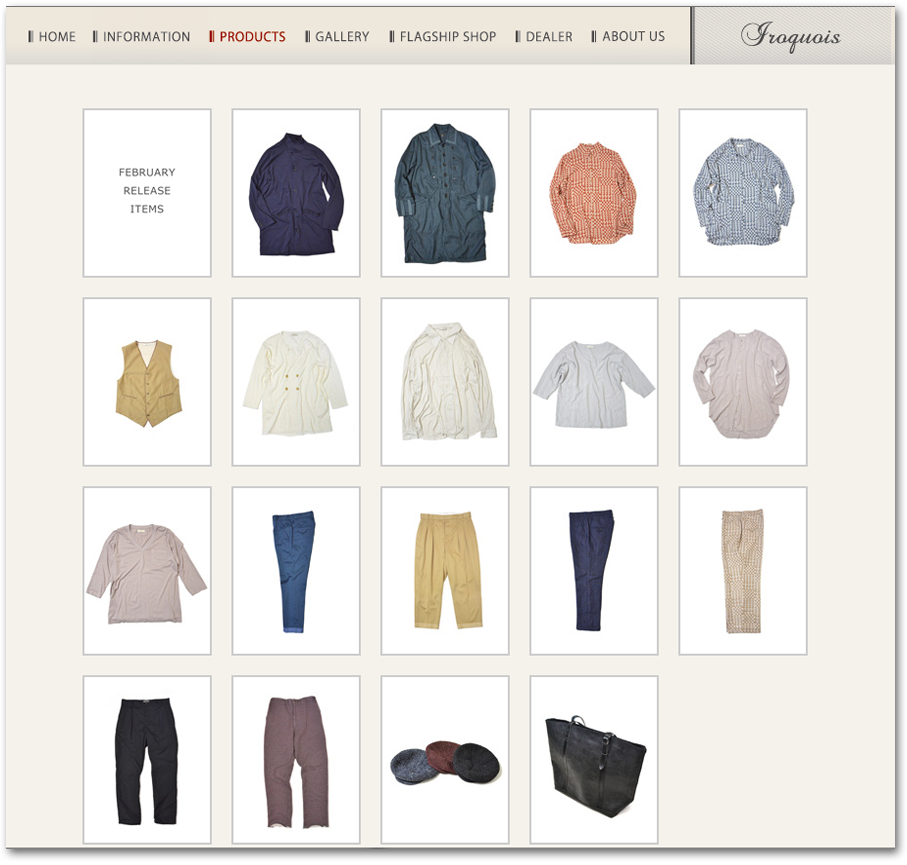Open the DEALER page

pos(544,36)
